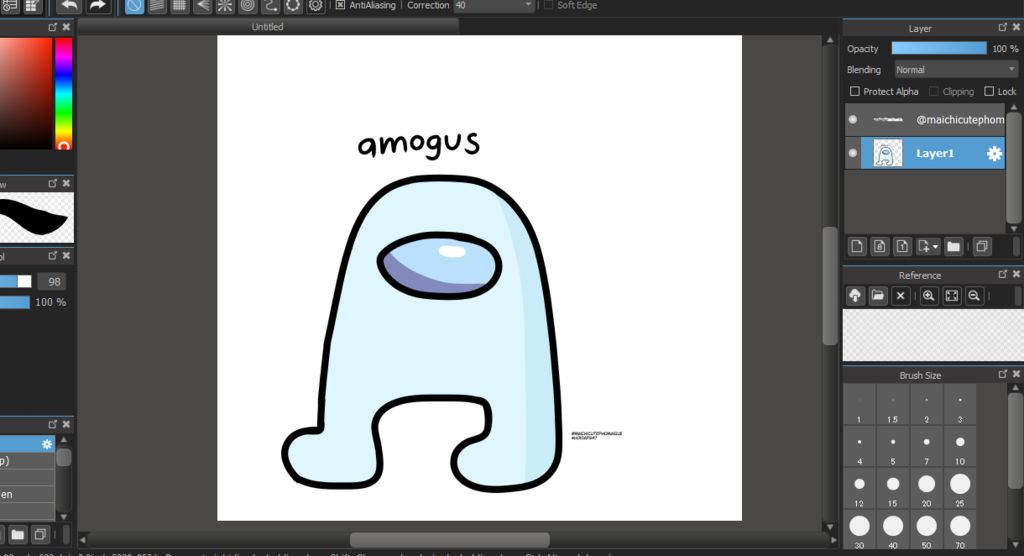The height and width of the screenshot is (556, 1024).
Task: Select brush size 70
Action: [x=960, y=531]
